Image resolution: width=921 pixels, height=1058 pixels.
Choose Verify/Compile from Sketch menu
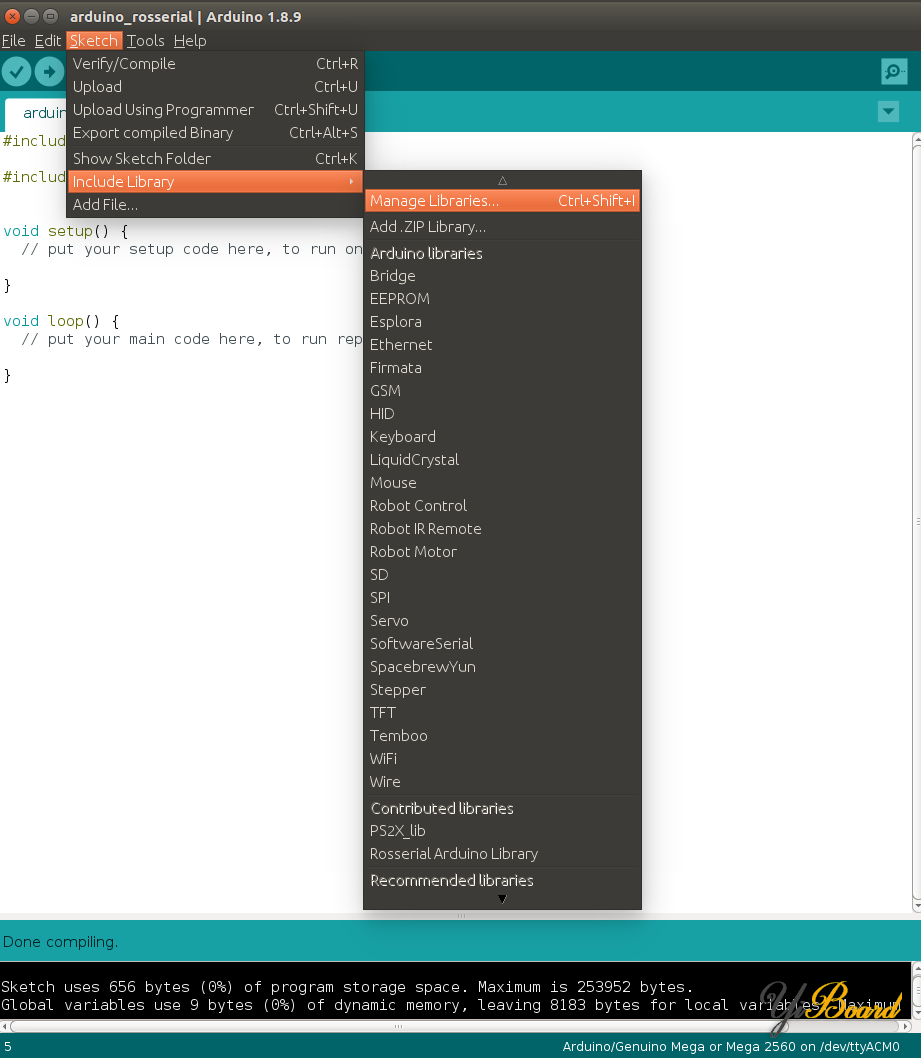coord(215,63)
